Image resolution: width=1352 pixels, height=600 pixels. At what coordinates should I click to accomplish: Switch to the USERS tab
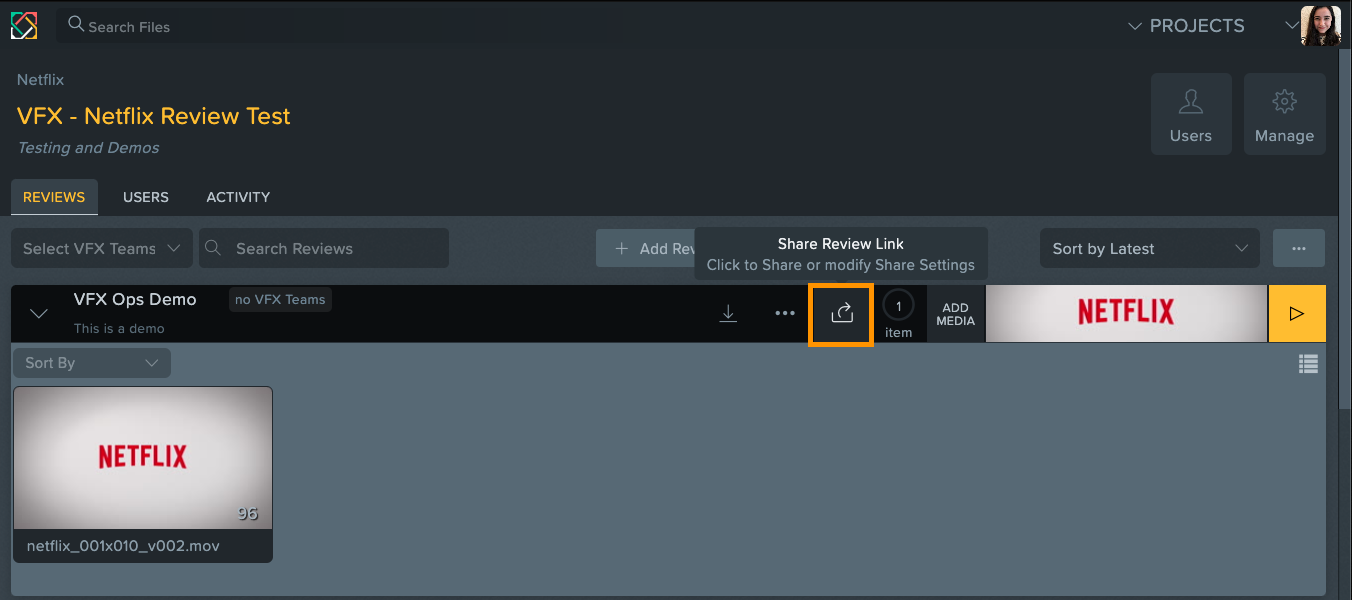[x=146, y=197]
